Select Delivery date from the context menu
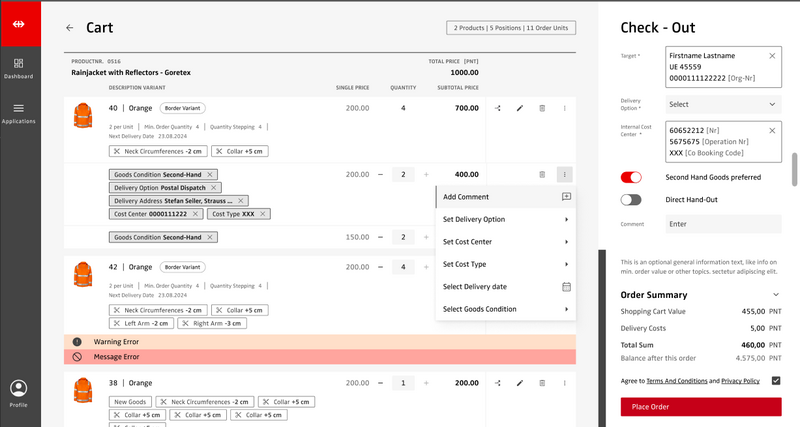This screenshot has height=427, width=800. coord(505,287)
